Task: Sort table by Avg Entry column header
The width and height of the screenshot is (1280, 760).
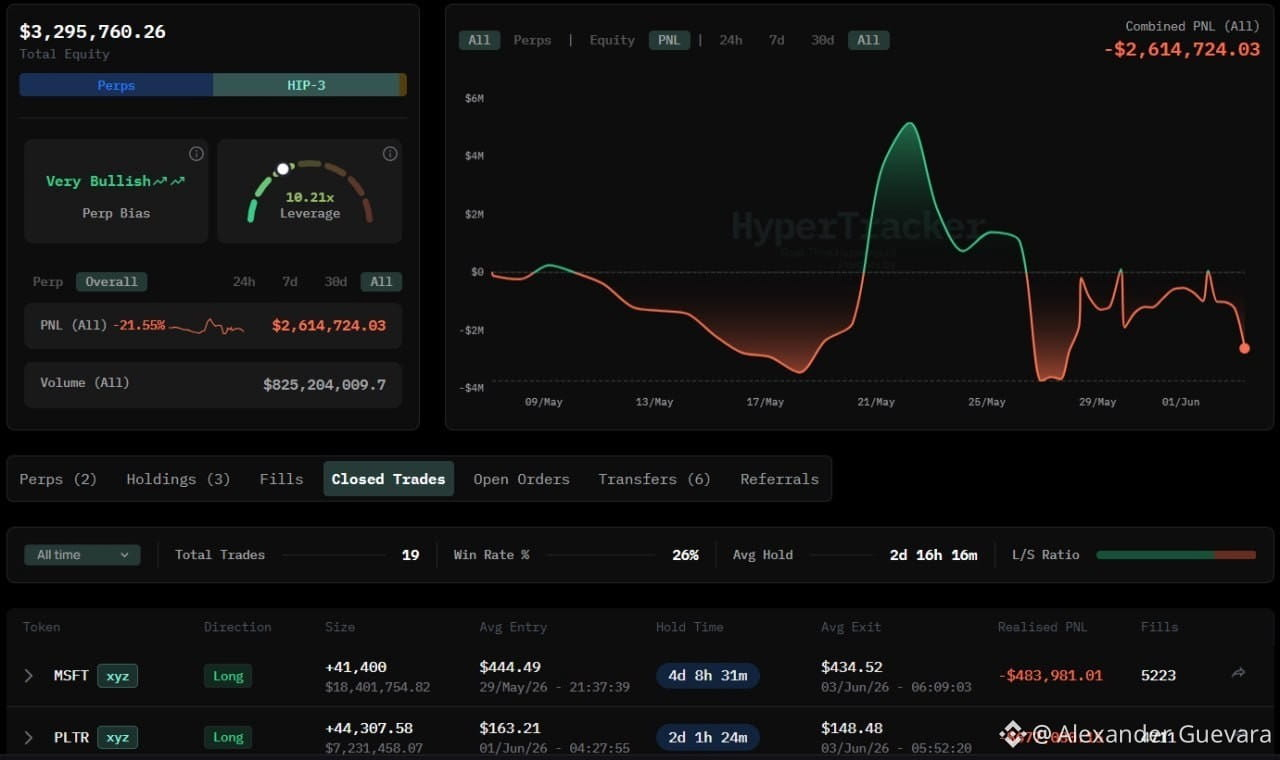Action: pyautogui.click(x=513, y=627)
